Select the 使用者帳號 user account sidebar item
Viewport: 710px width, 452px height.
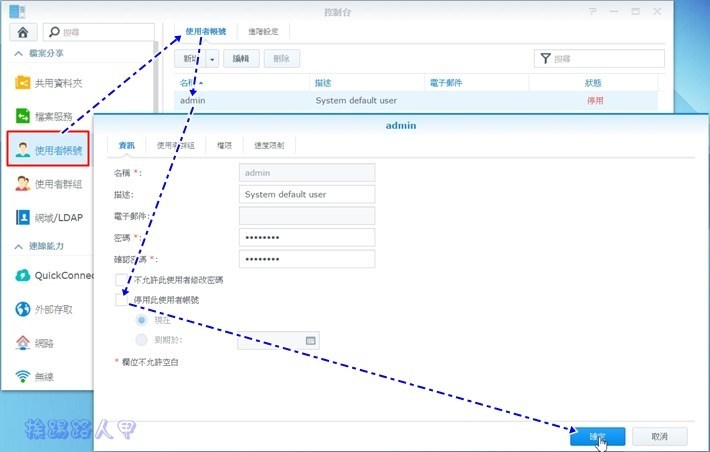[x=48, y=149]
